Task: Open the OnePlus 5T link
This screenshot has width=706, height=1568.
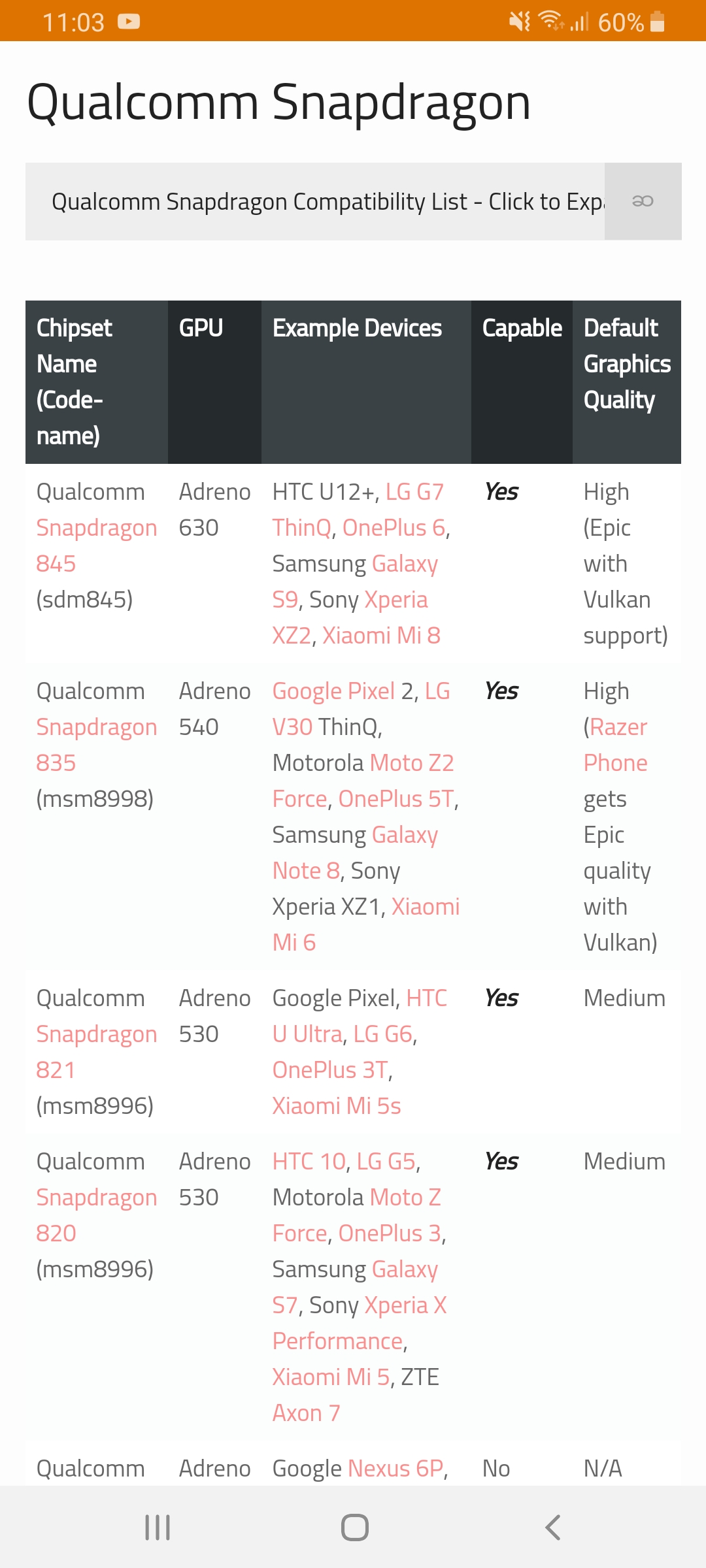Action: 396,798
